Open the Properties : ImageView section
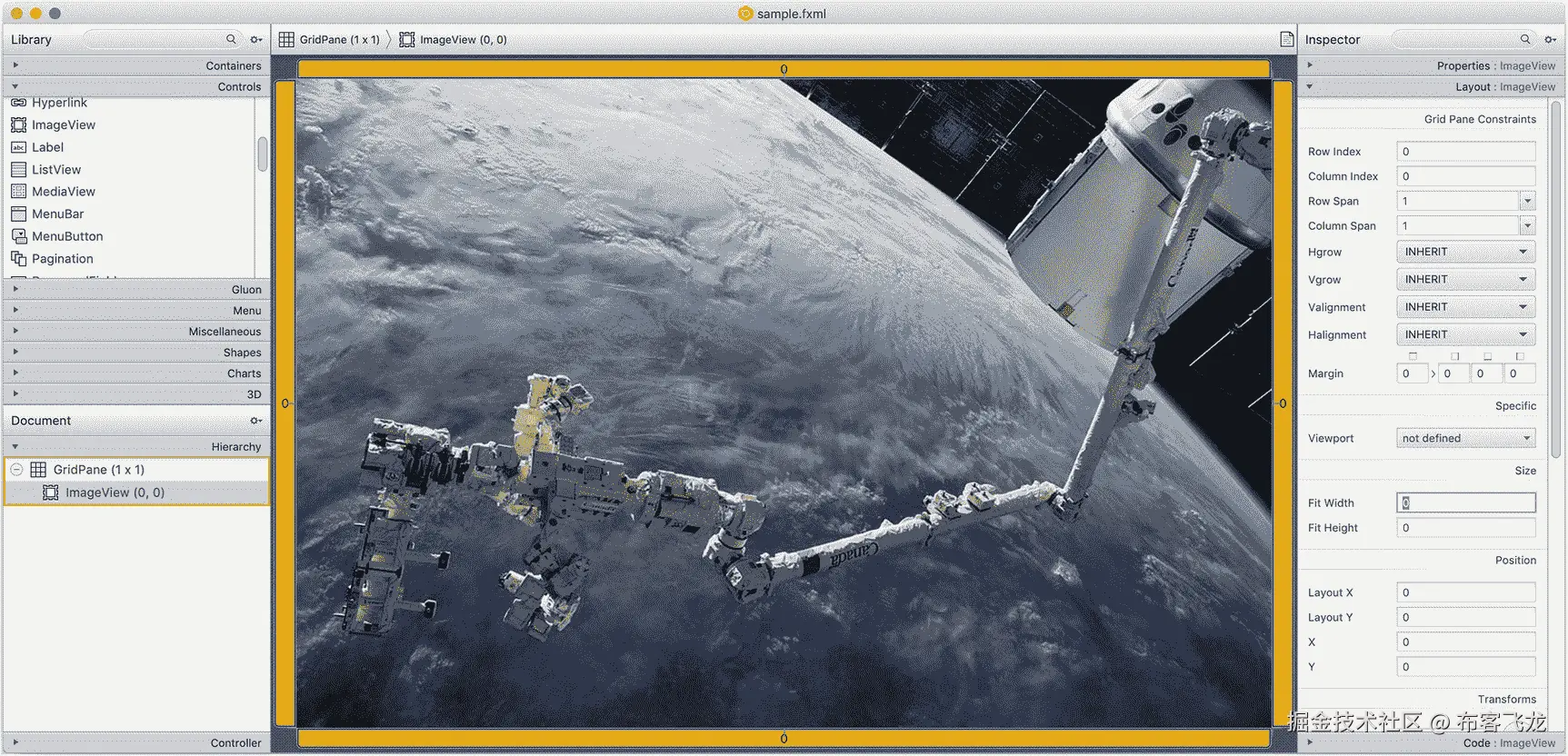The height and width of the screenshot is (756, 1568). point(1431,65)
